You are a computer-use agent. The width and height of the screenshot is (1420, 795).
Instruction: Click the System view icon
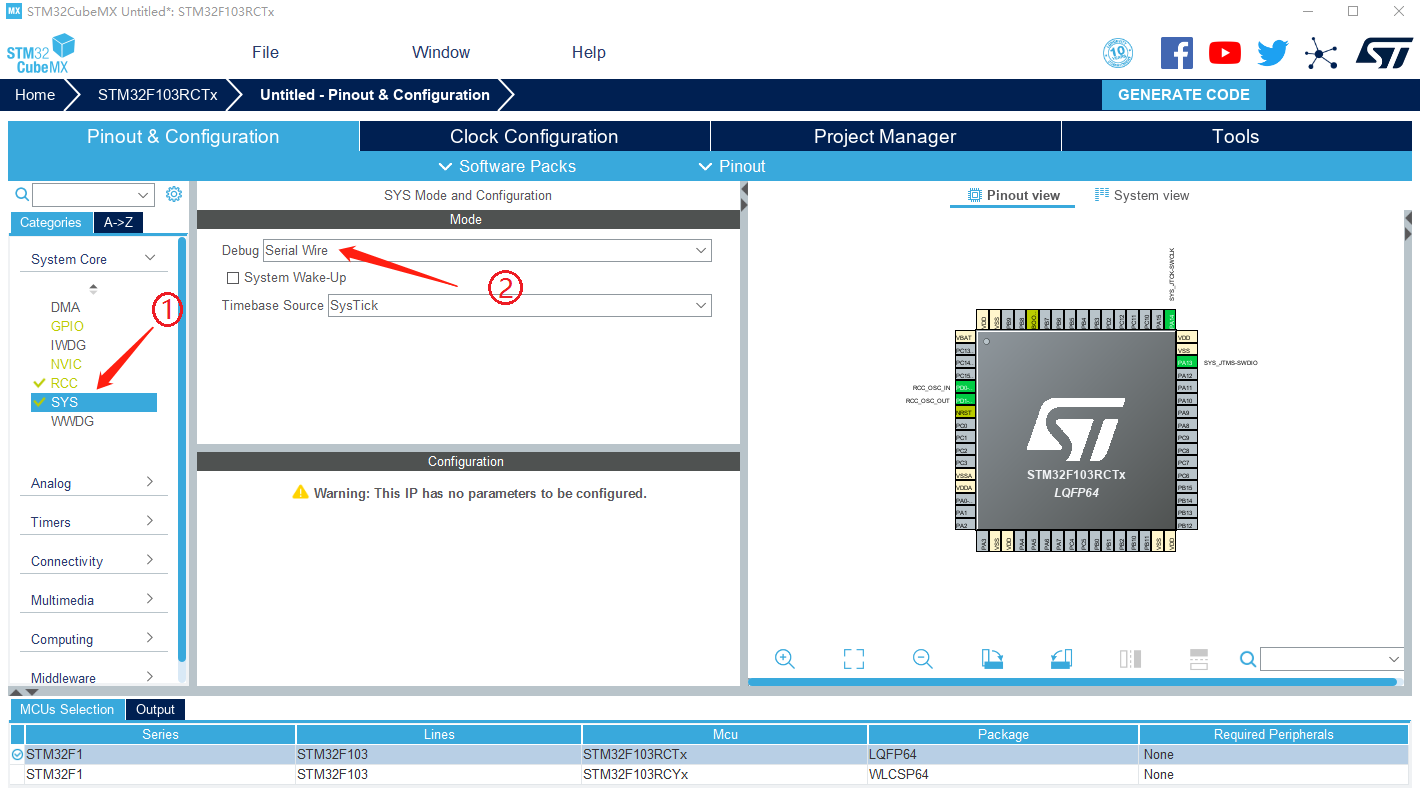pyautogui.click(x=1102, y=195)
